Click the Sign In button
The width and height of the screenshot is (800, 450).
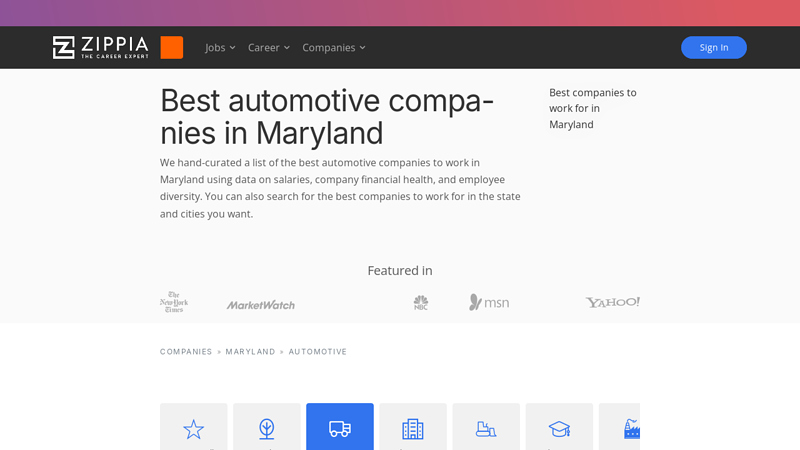coord(713,47)
